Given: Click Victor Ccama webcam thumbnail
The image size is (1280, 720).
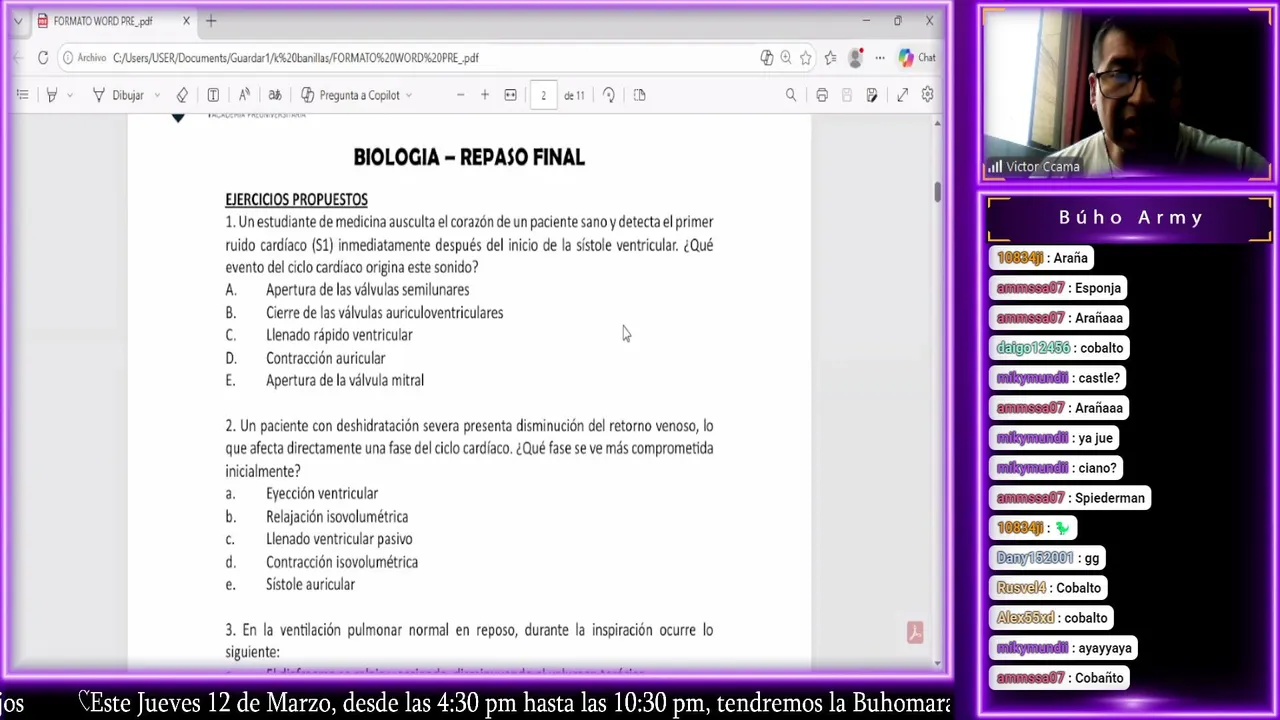Looking at the screenshot, I should (x=1126, y=95).
